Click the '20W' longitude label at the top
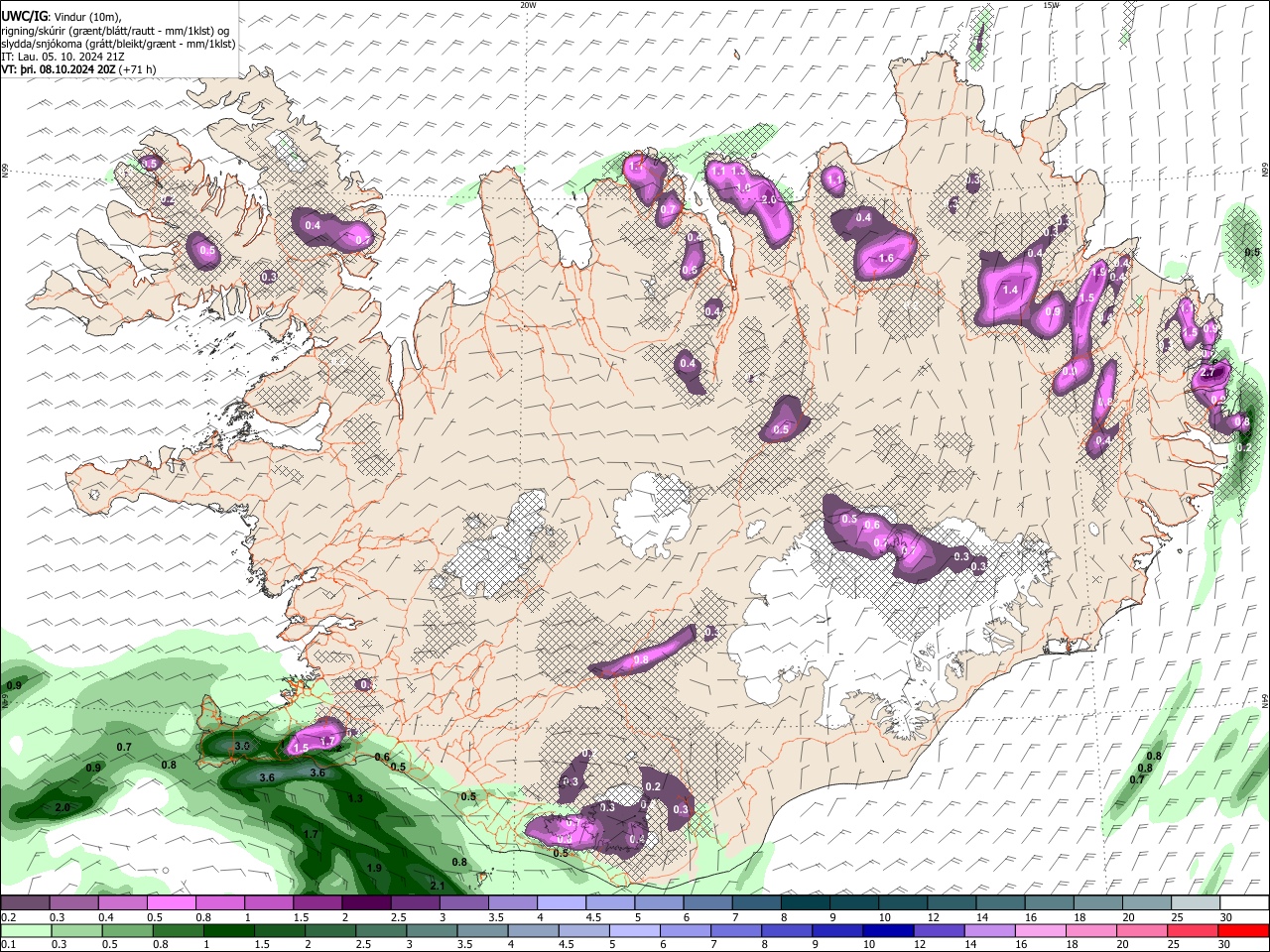The height and width of the screenshot is (952, 1270). (x=528, y=5)
